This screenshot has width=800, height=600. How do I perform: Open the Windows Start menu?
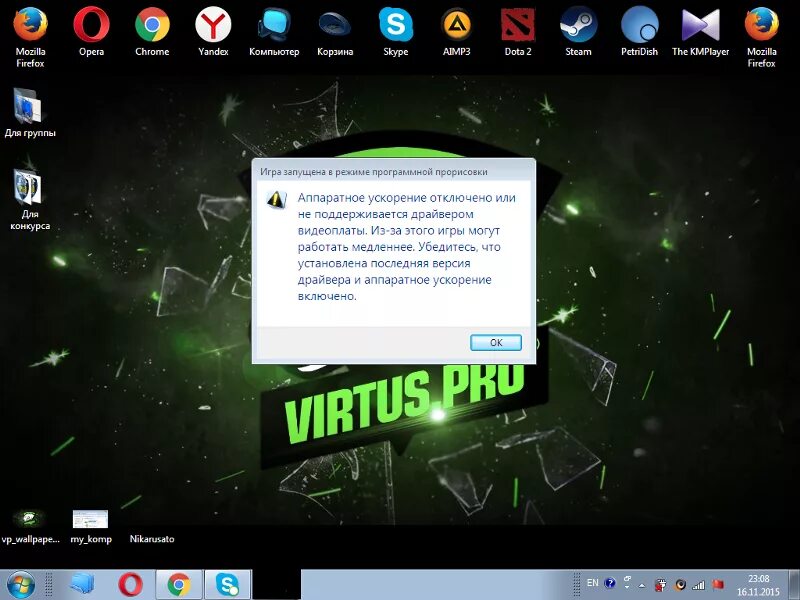click(x=20, y=585)
